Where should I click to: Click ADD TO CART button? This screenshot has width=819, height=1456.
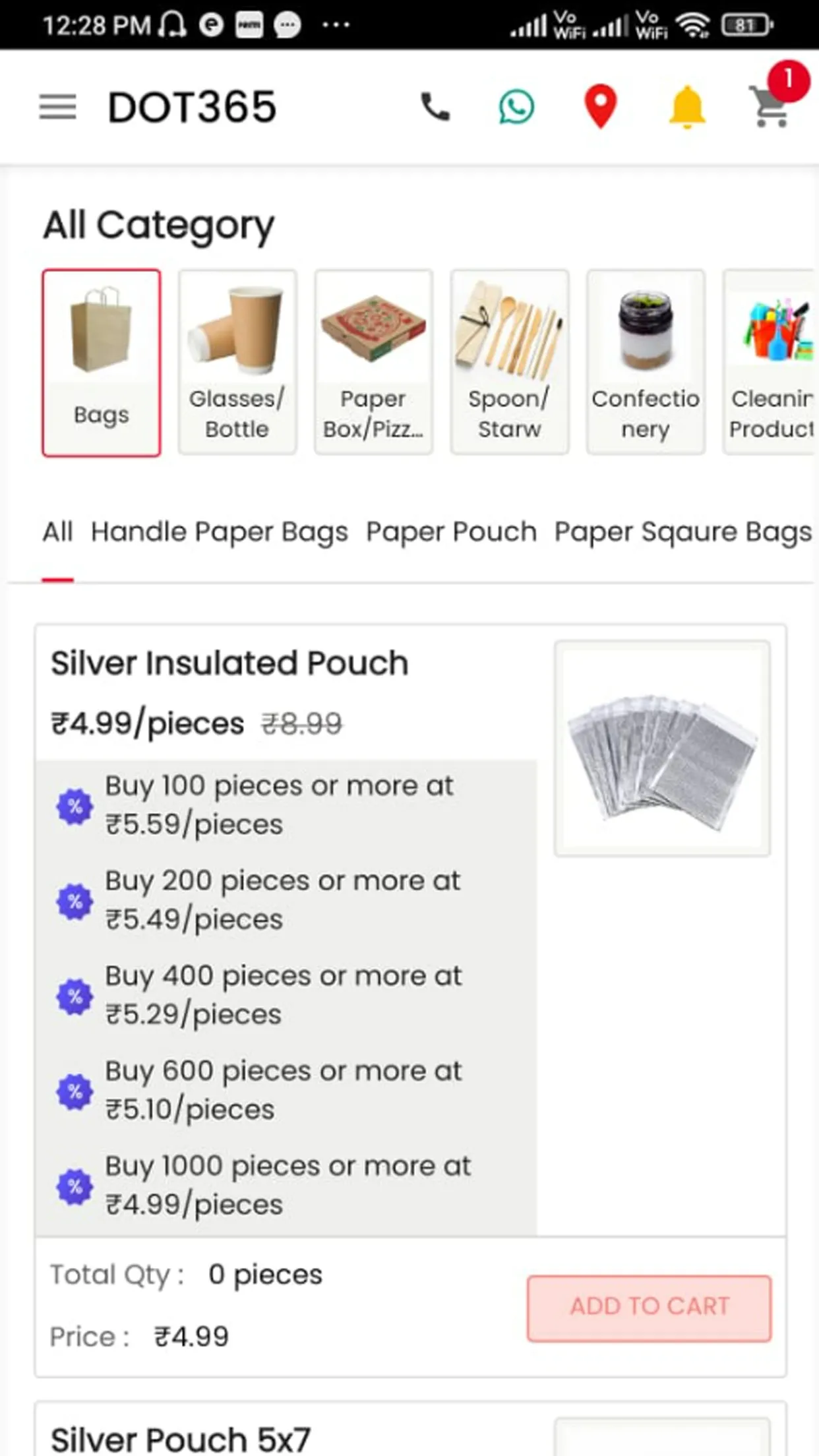[x=650, y=1308]
